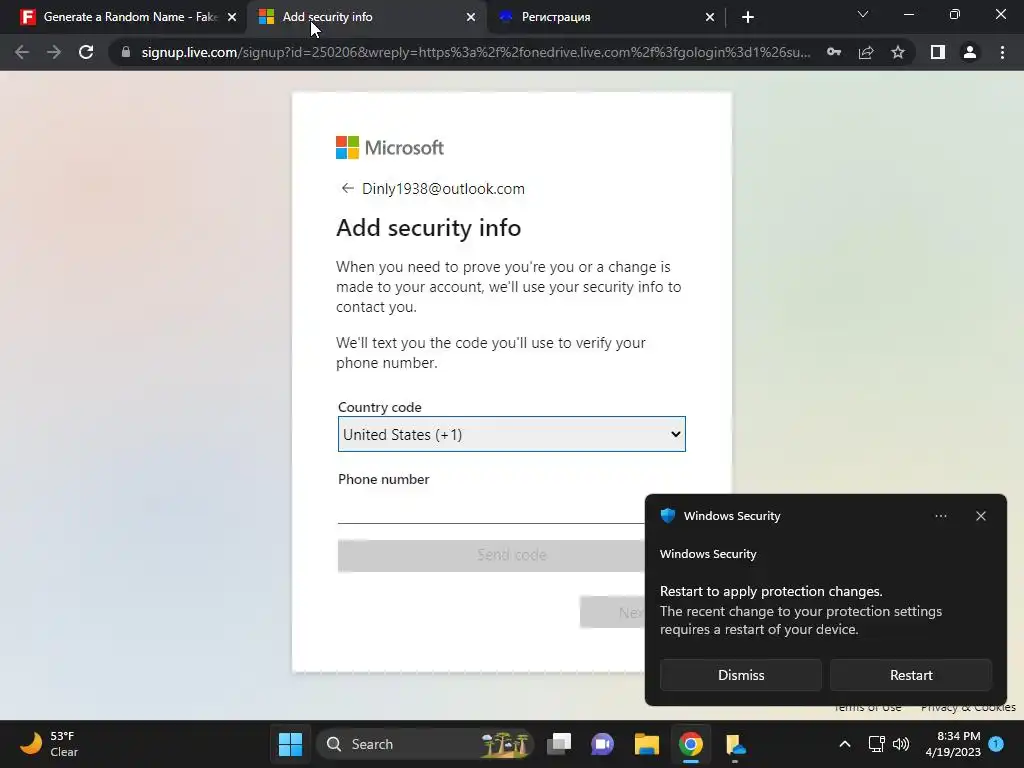Click the taskbar Search box
The width and height of the screenshot is (1024, 768).
coord(425,744)
